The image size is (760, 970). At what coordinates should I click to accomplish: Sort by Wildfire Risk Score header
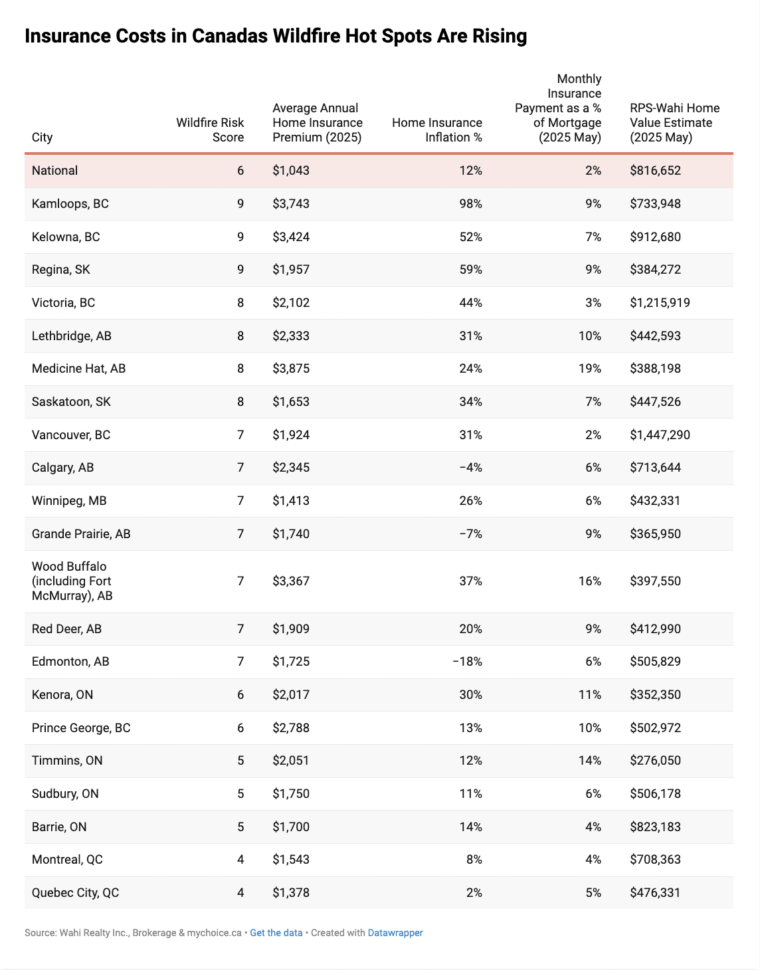click(x=210, y=130)
